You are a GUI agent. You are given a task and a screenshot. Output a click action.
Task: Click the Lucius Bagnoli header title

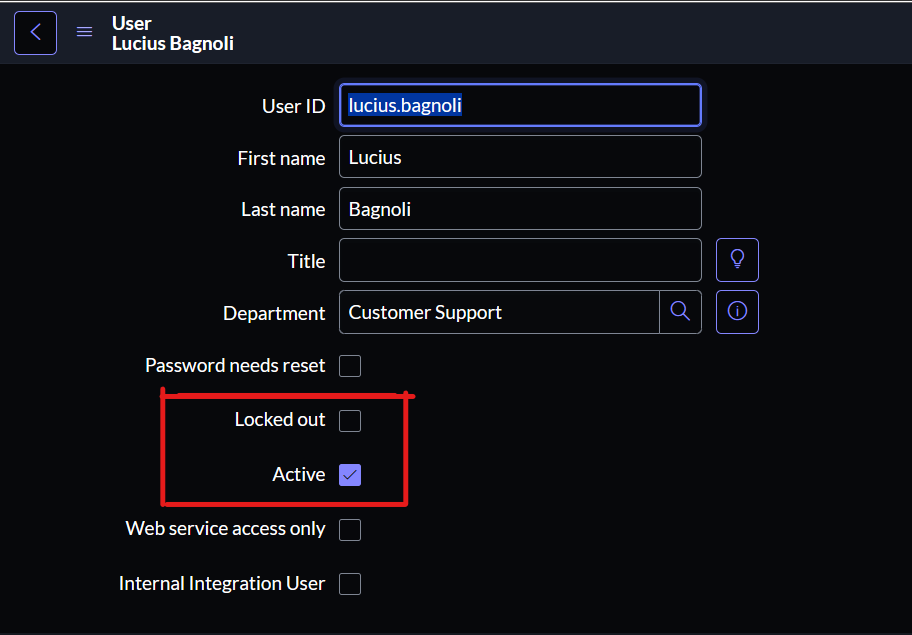click(x=173, y=44)
